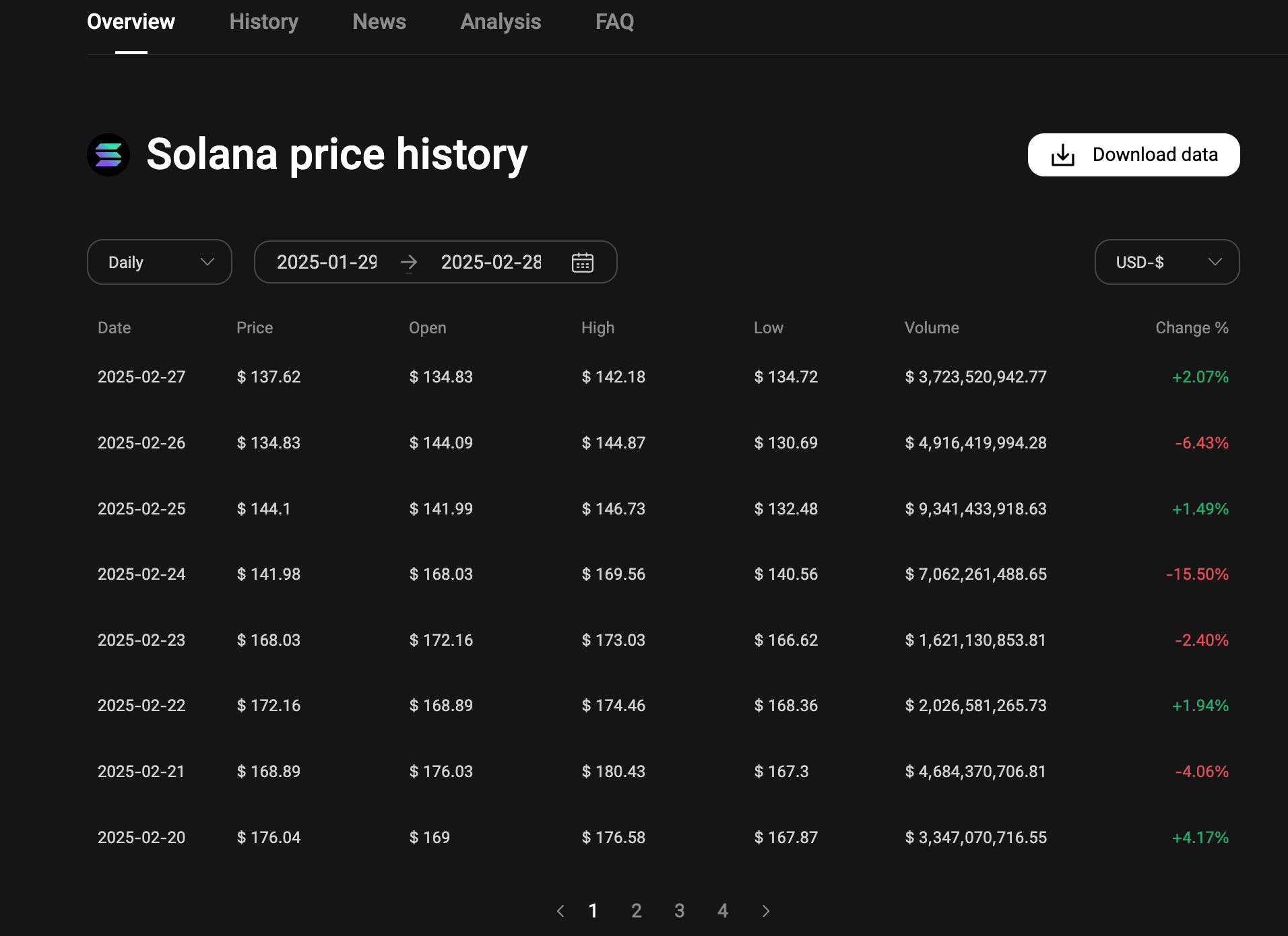Viewport: 1288px width, 936px height.
Task: Click the Solana logo icon
Action: point(108,154)
